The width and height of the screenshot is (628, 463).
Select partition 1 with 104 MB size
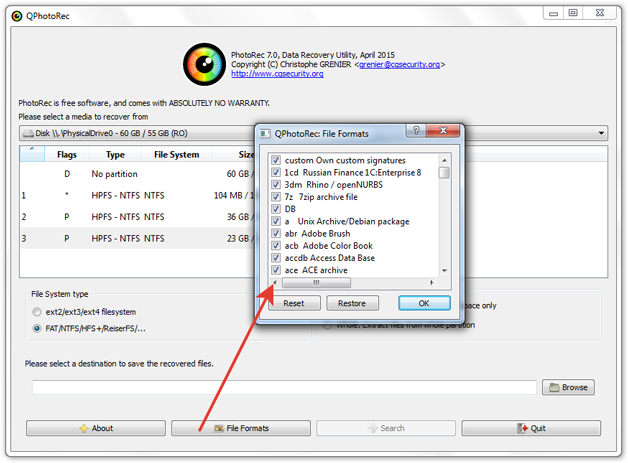(x=138, y=195)
